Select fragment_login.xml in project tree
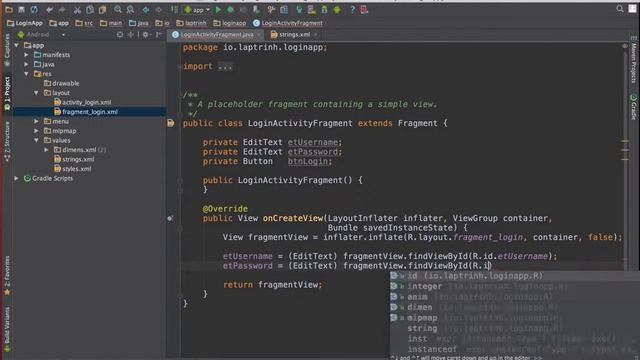The width and height of the screenshot is (640, 360). (x=86, y=112)
